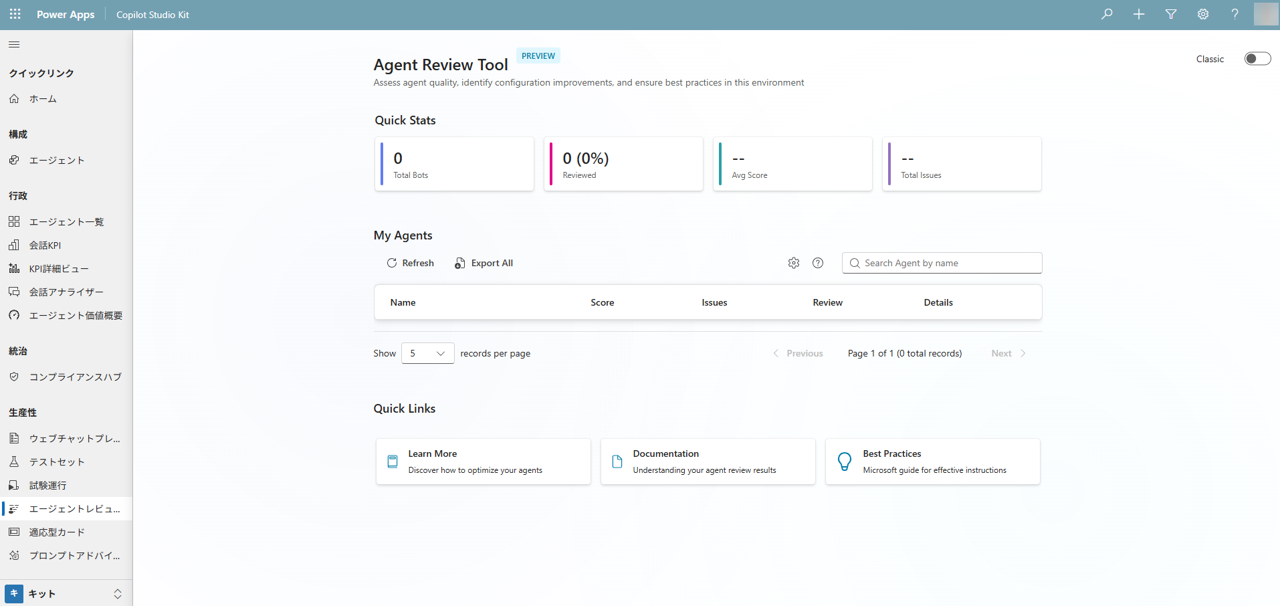Click help circle icon in My Agents toolbar
Image resolution: width=1280 pixels, height=606 pixels.
(818, 263)
